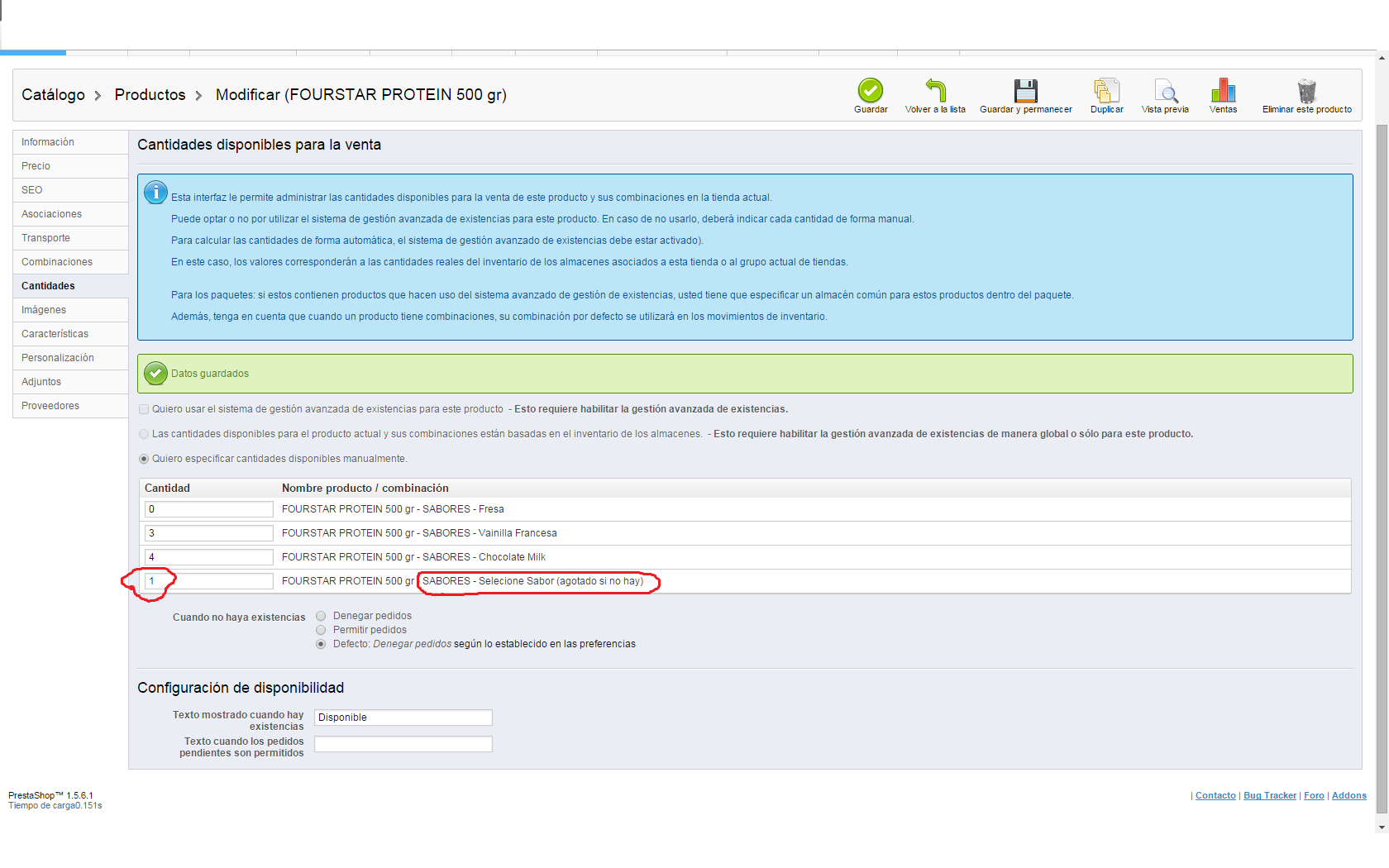The image size is (1389, 868).
Task: Click quantity field for Chocolate Milk
Action: pos(209,557)
